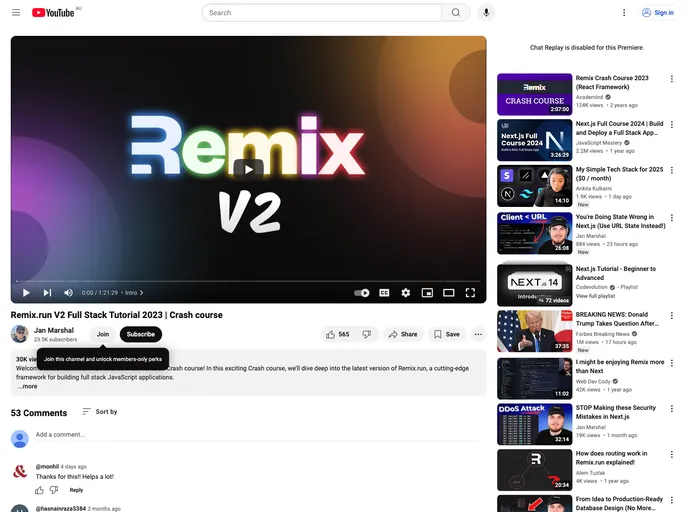Reply to @monhil's comment
This screenshot has height=512, width=688.
pos(76,490)
